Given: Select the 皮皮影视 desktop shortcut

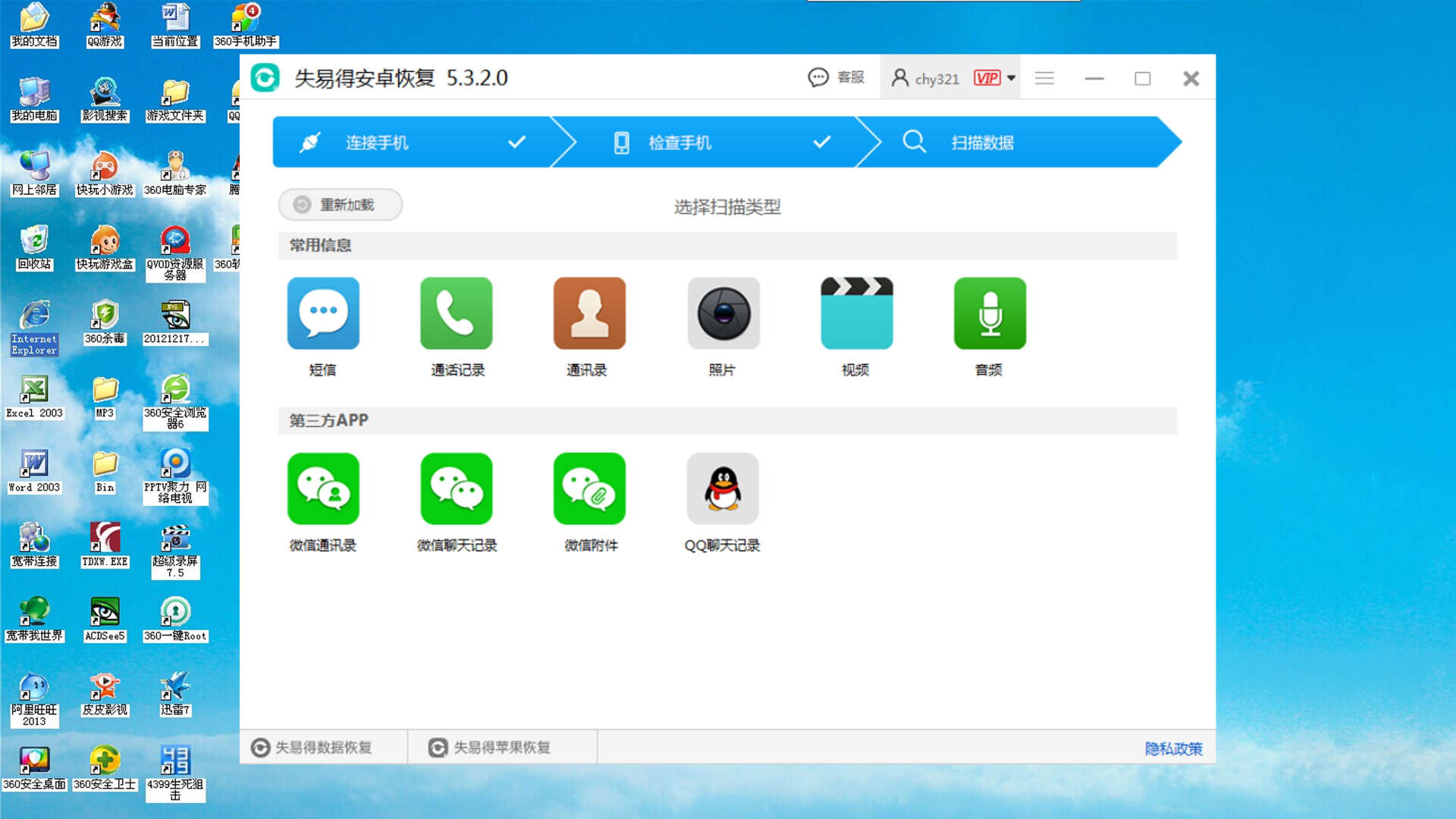Looking at the screenshot, I should tap(105, 694).
